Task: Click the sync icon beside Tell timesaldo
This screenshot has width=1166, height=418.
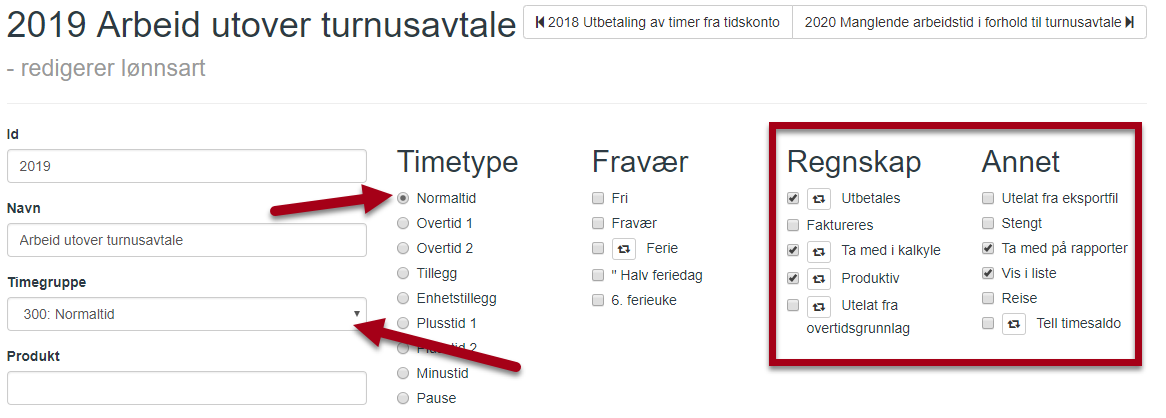Action: (1014, 324)
